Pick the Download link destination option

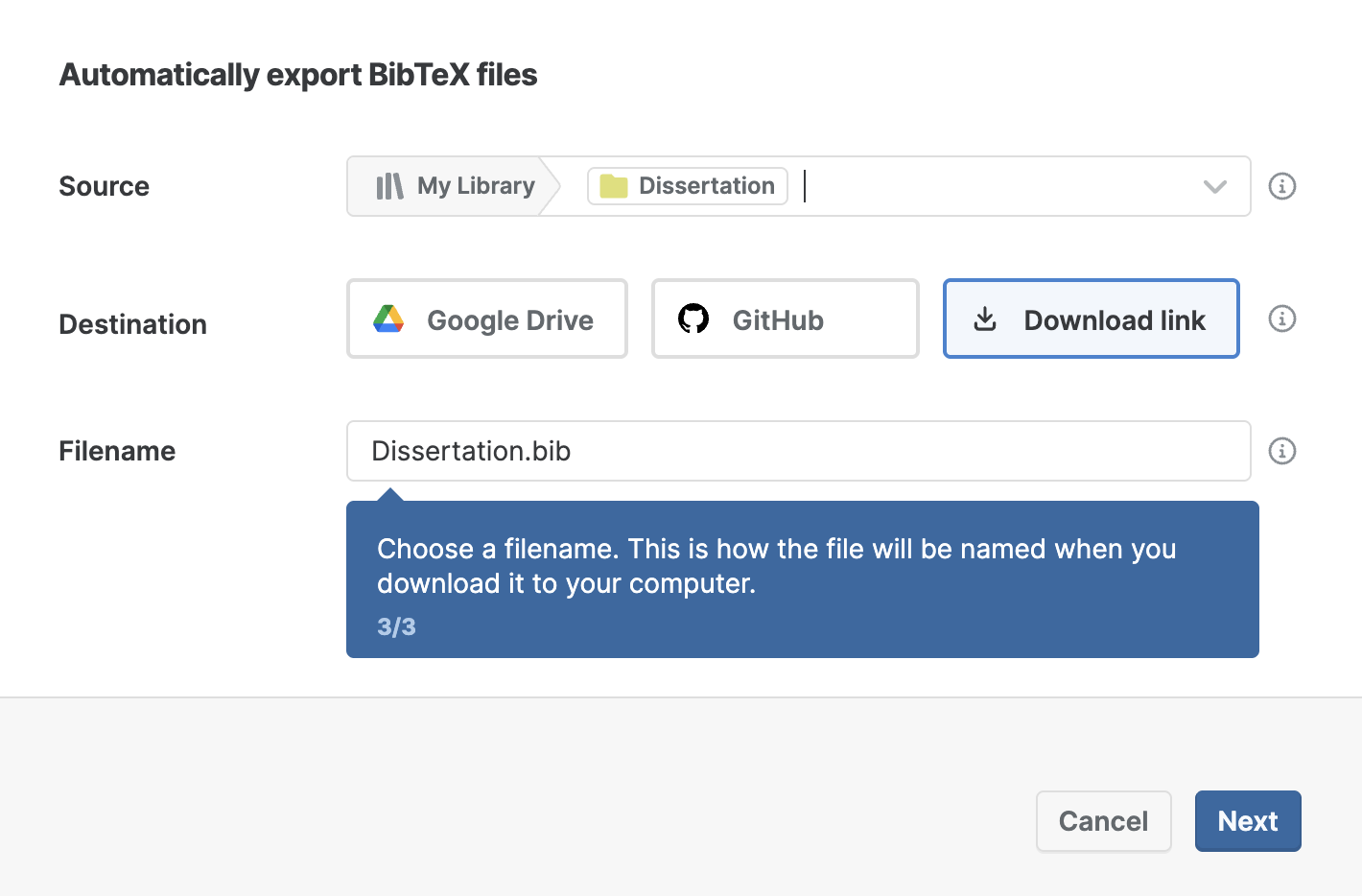click(x=1091, y=319)
